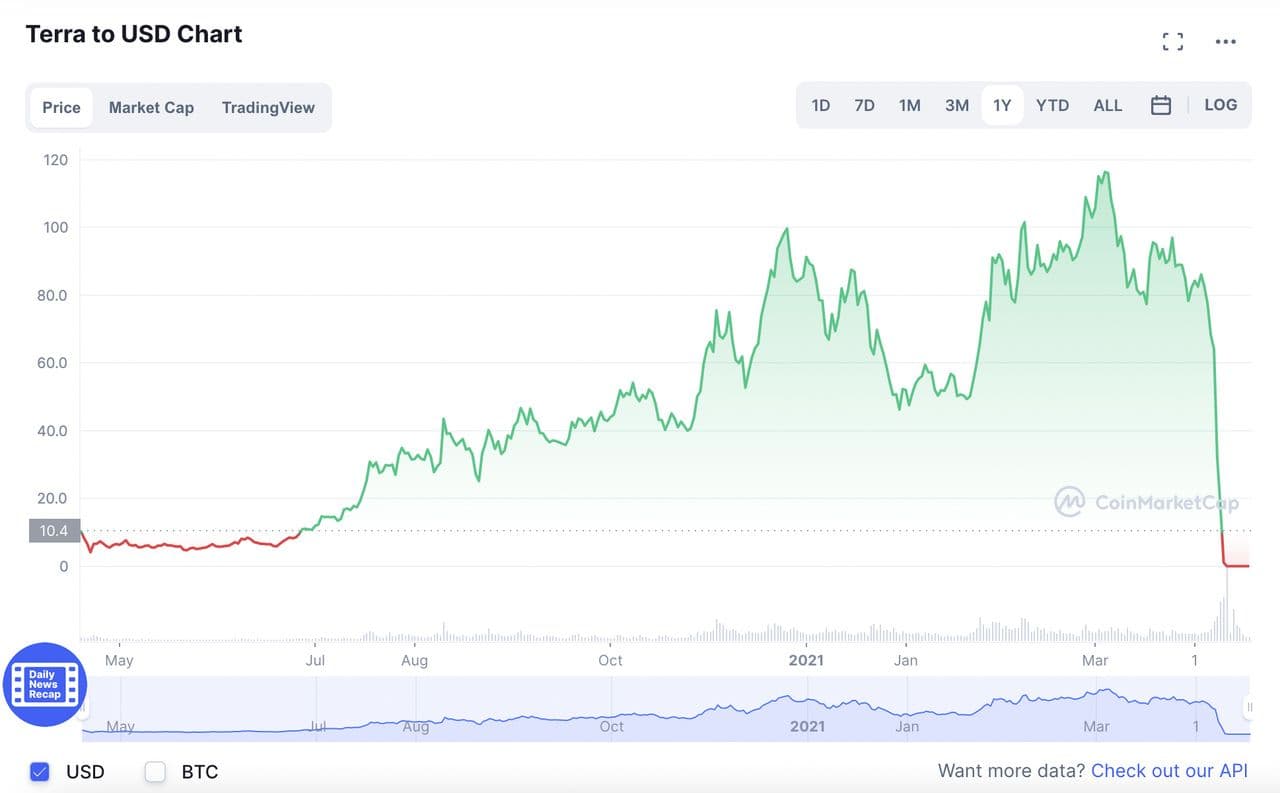Enable the BTC checkbox
Image resolution: width=1280 pixels, height=793 pixels.
(x=155, y=771)
